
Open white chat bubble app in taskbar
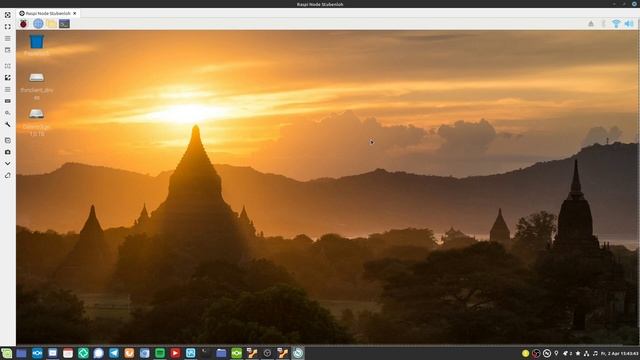click(x=98, y=353)
